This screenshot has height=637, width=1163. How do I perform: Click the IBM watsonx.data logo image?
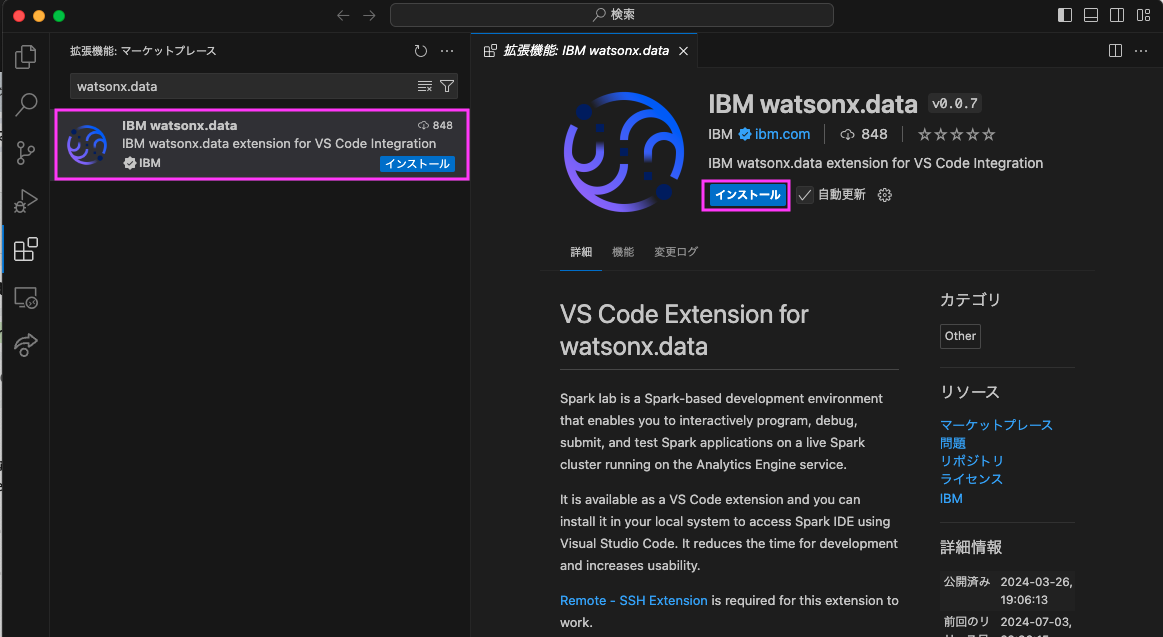[623, 152]
